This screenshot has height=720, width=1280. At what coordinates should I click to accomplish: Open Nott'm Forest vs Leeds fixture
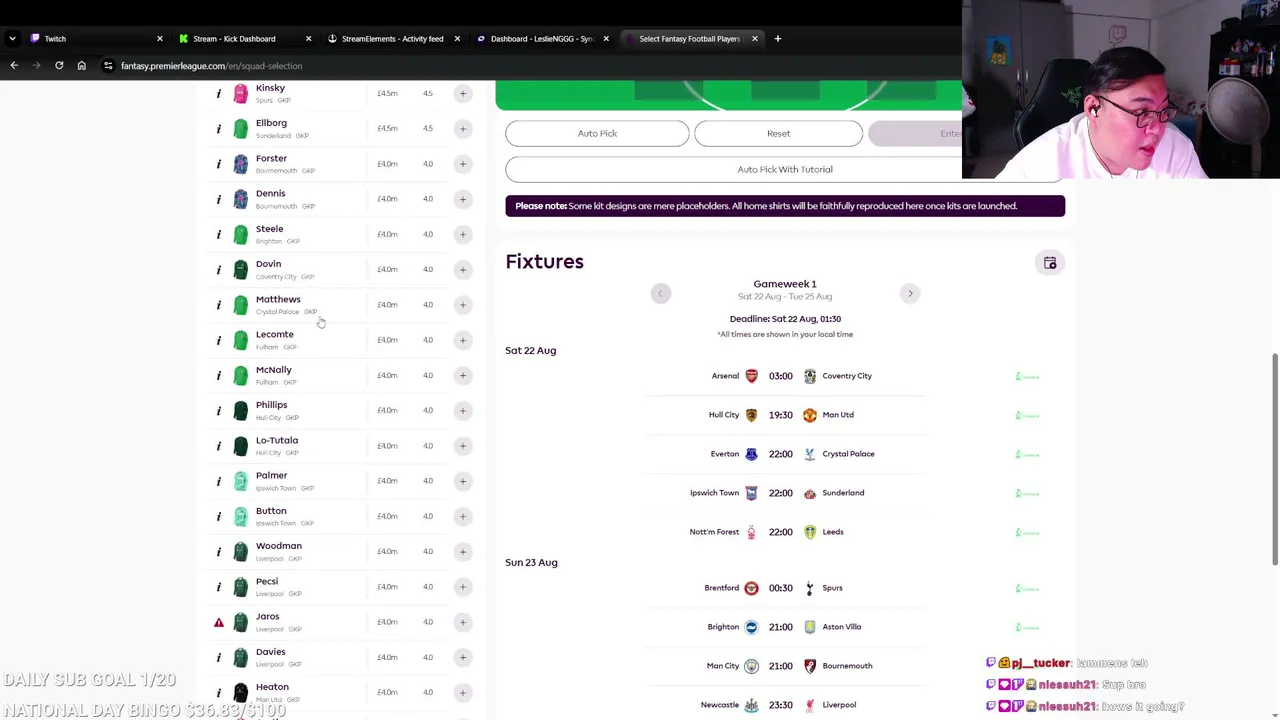[x=785, y=532]
